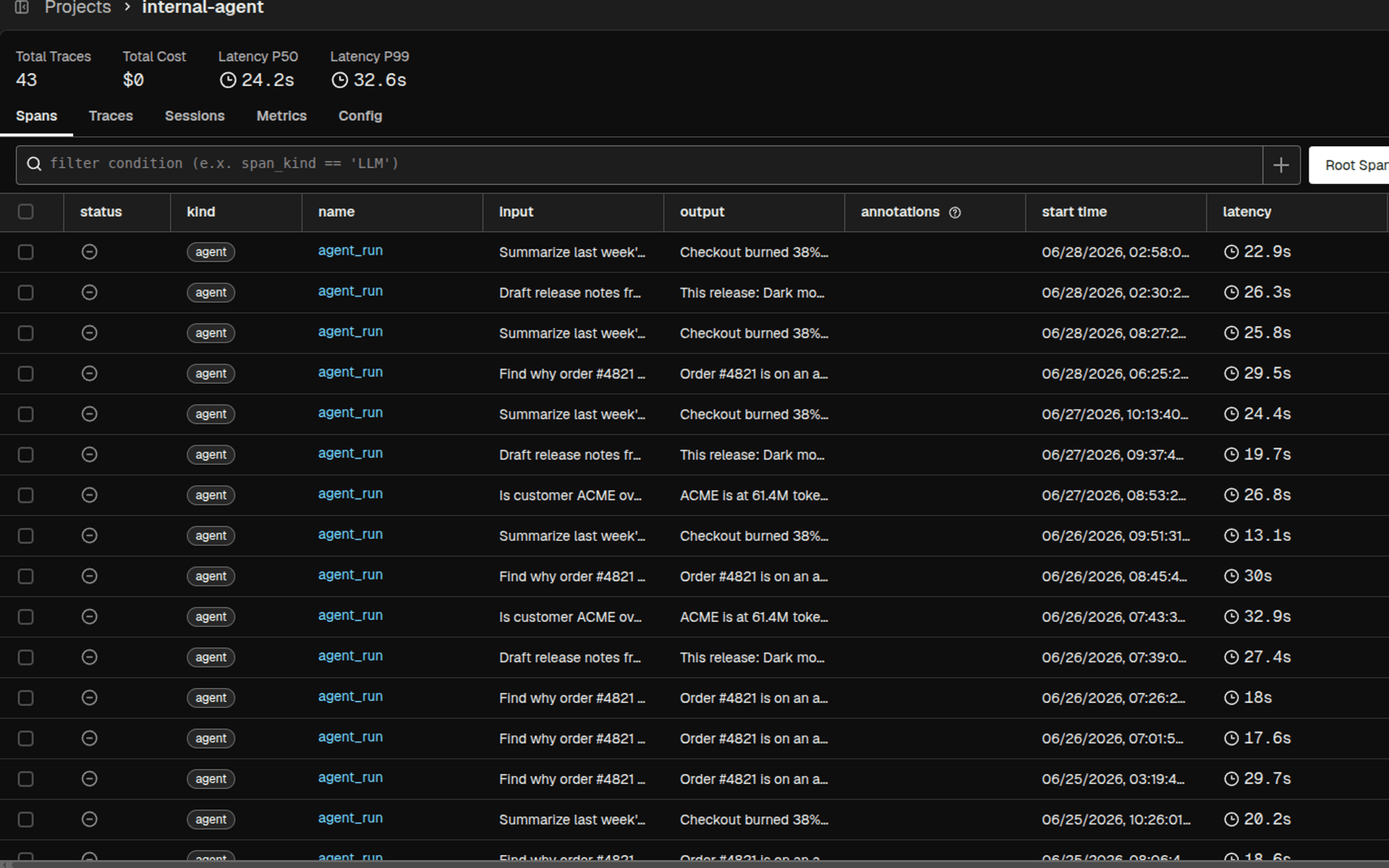Select the checkbox for the 25.8s row

coord(25,333)
